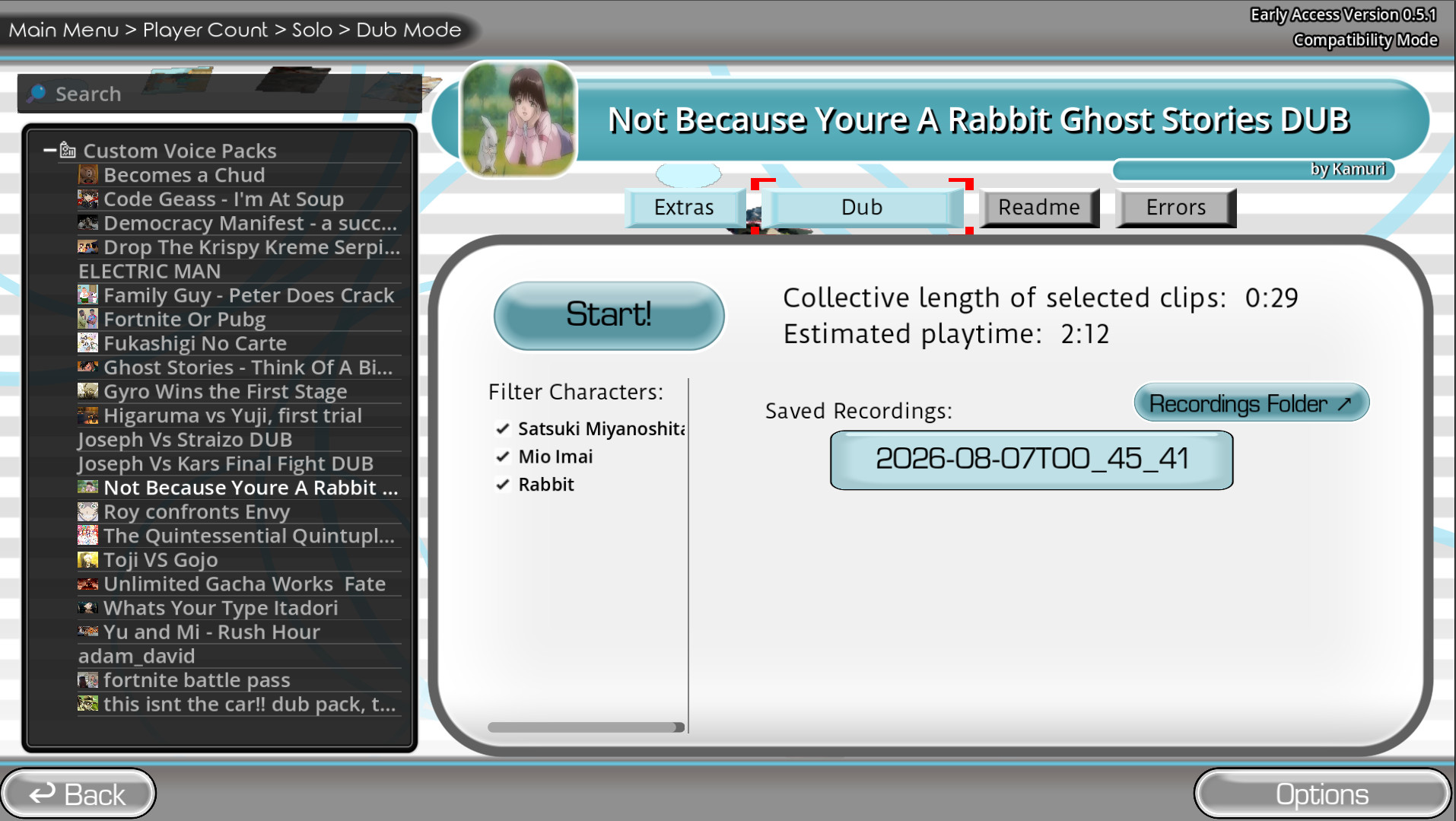Select this isnt the car!! dub pack
The width and height of the screenshot is (1456, 821).
239,705
